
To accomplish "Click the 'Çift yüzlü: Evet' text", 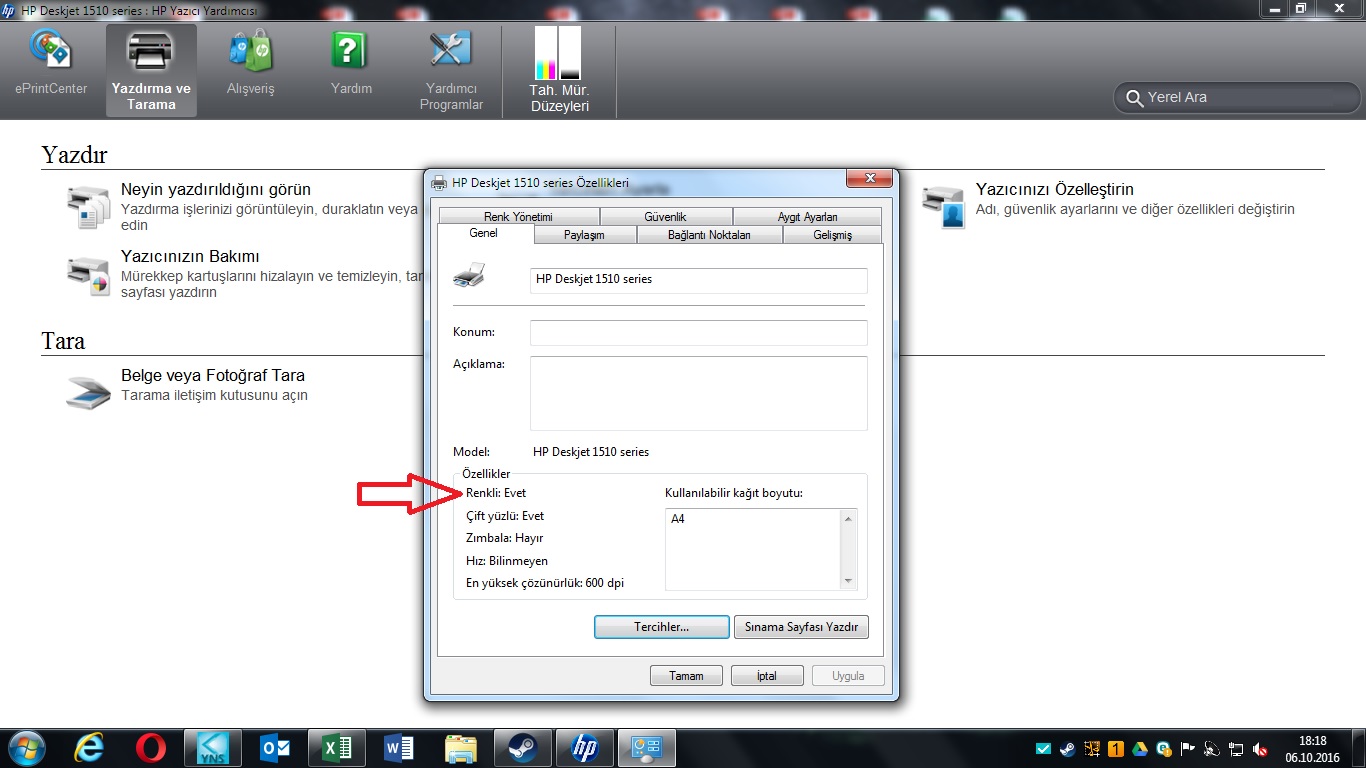I will point(505,516).
